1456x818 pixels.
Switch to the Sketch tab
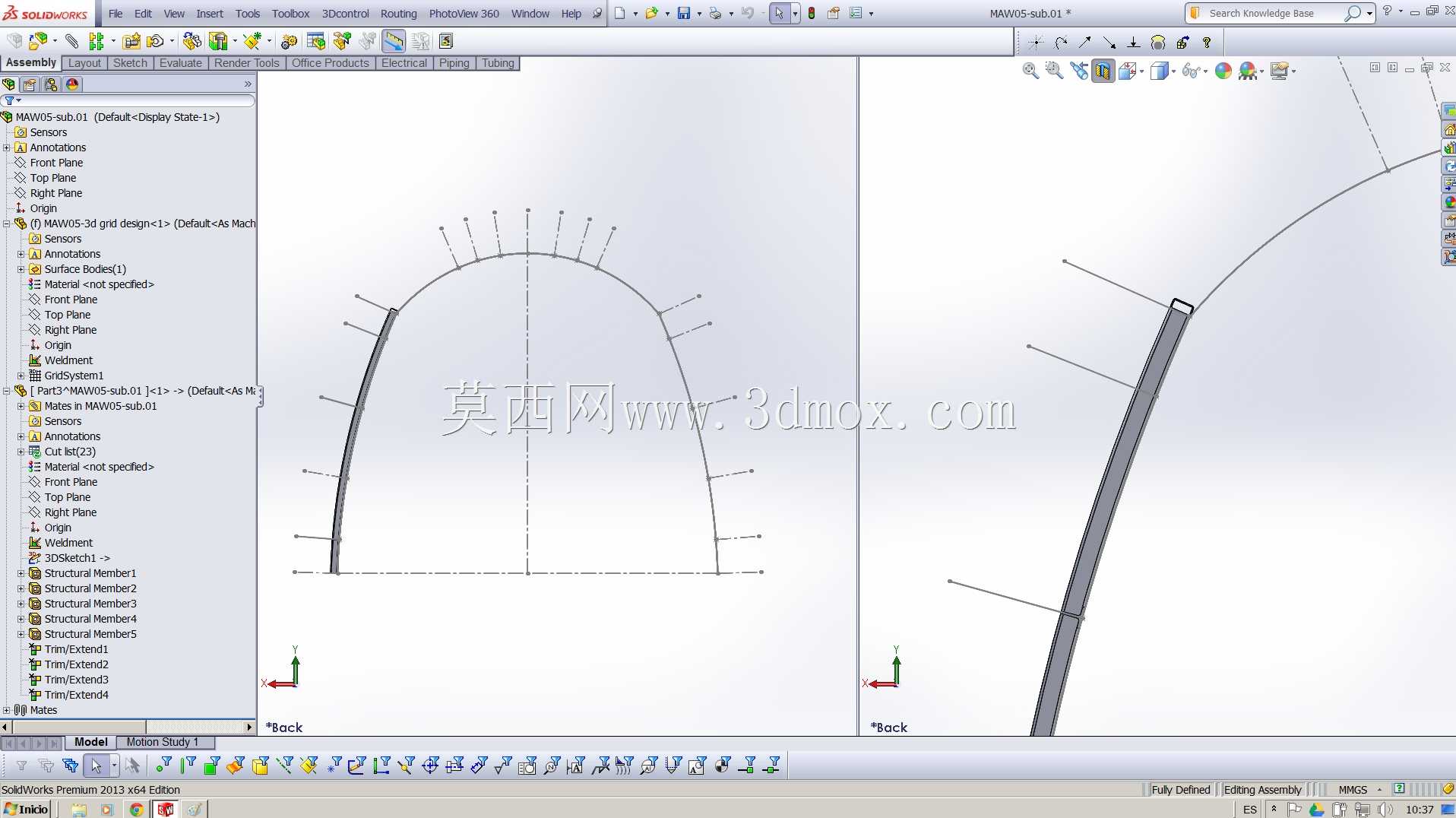pyautogui.click(x=130, y=63)
